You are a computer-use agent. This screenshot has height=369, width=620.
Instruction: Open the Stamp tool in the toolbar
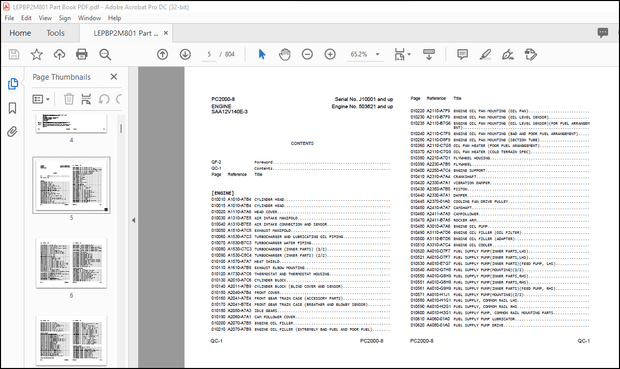click(531, 54)
